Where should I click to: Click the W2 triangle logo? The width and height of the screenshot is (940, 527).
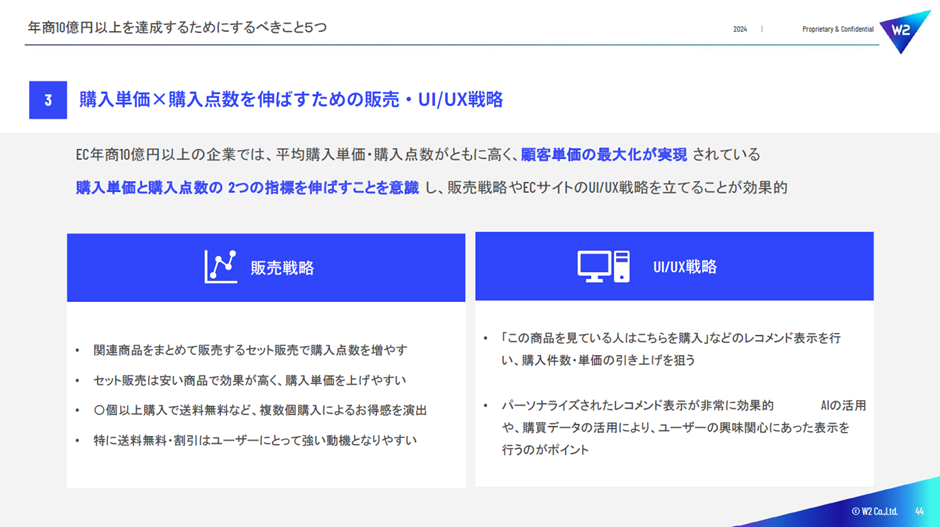pyautogui.click(x=904, y=31)
